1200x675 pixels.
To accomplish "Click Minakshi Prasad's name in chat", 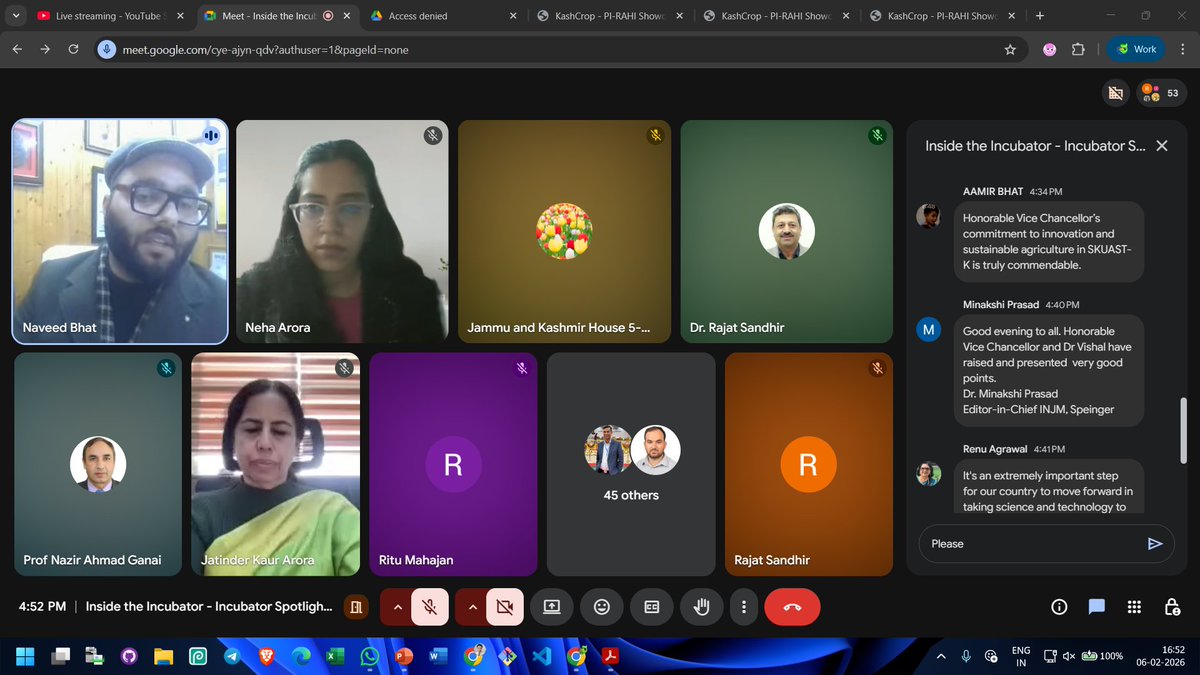I will [x=1001, y=304].
